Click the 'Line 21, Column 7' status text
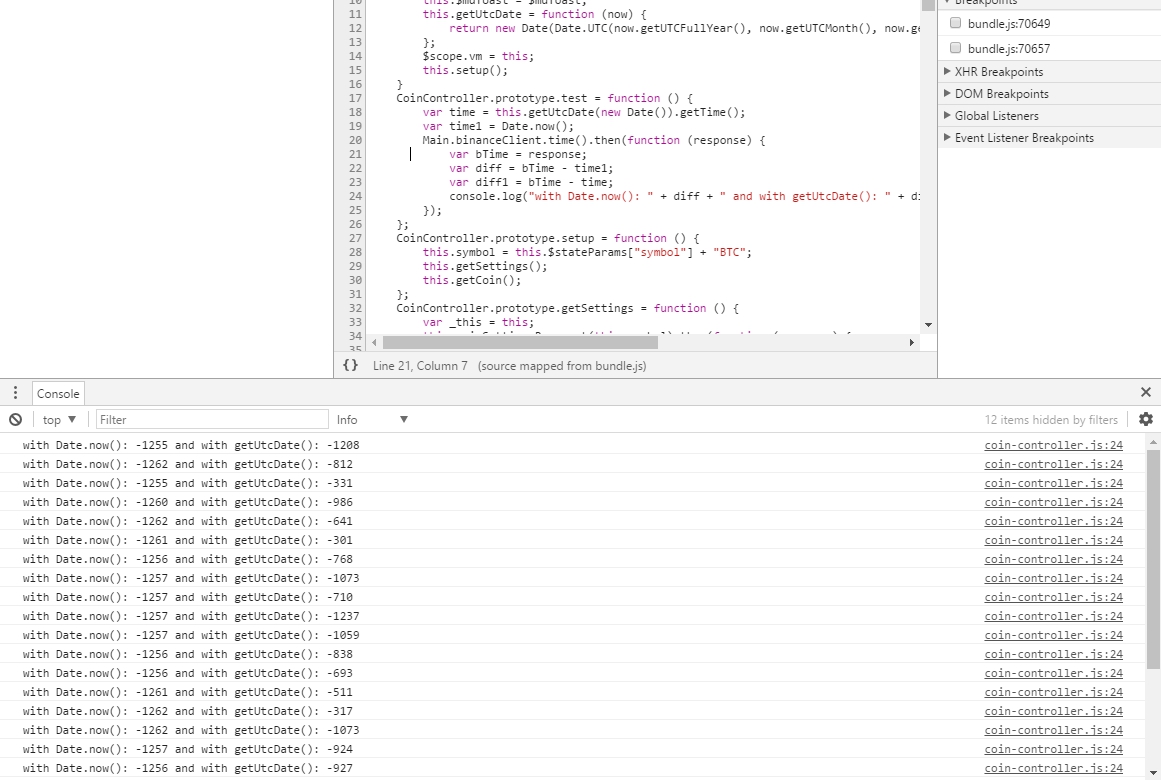 [x=420, y=366]
